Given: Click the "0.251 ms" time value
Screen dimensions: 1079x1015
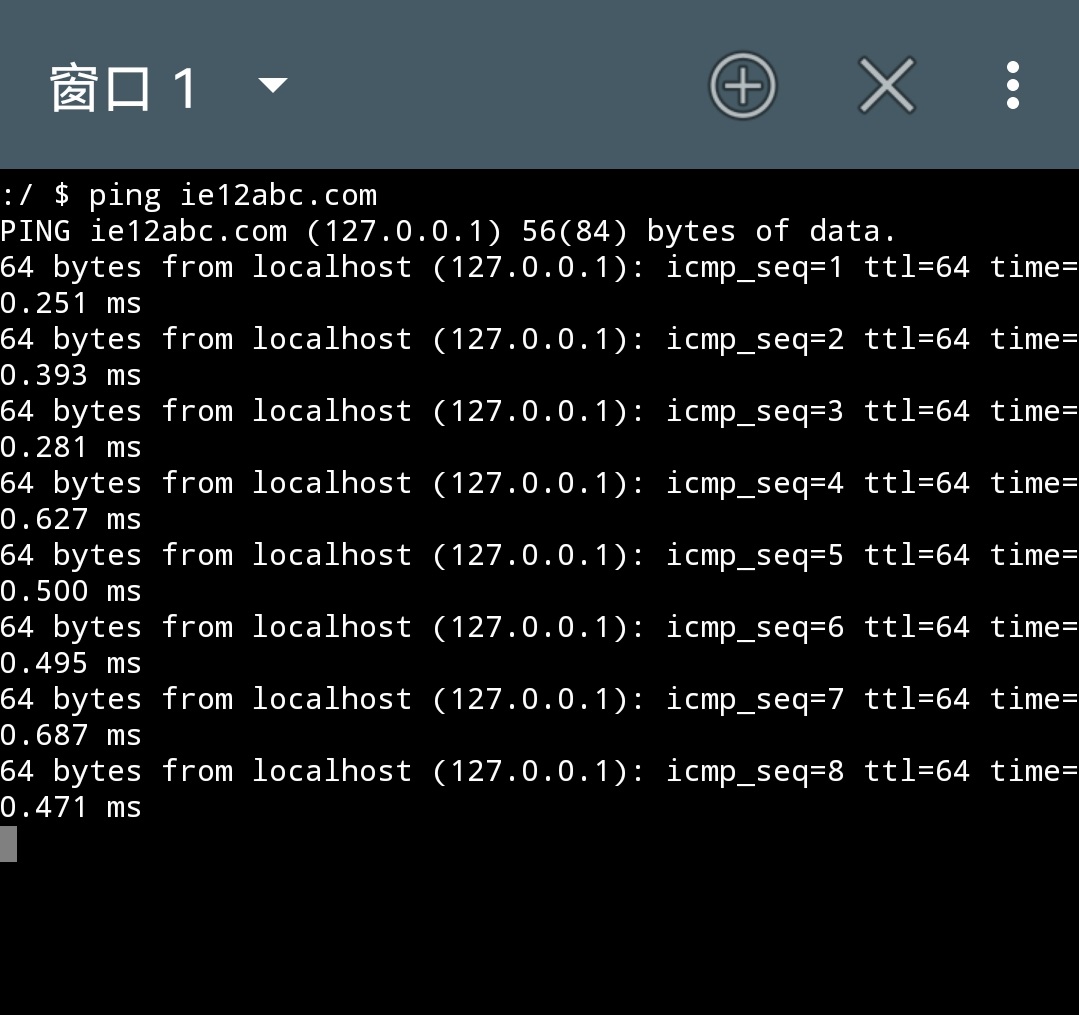Looking at the screenshot, I should (71, 303).
